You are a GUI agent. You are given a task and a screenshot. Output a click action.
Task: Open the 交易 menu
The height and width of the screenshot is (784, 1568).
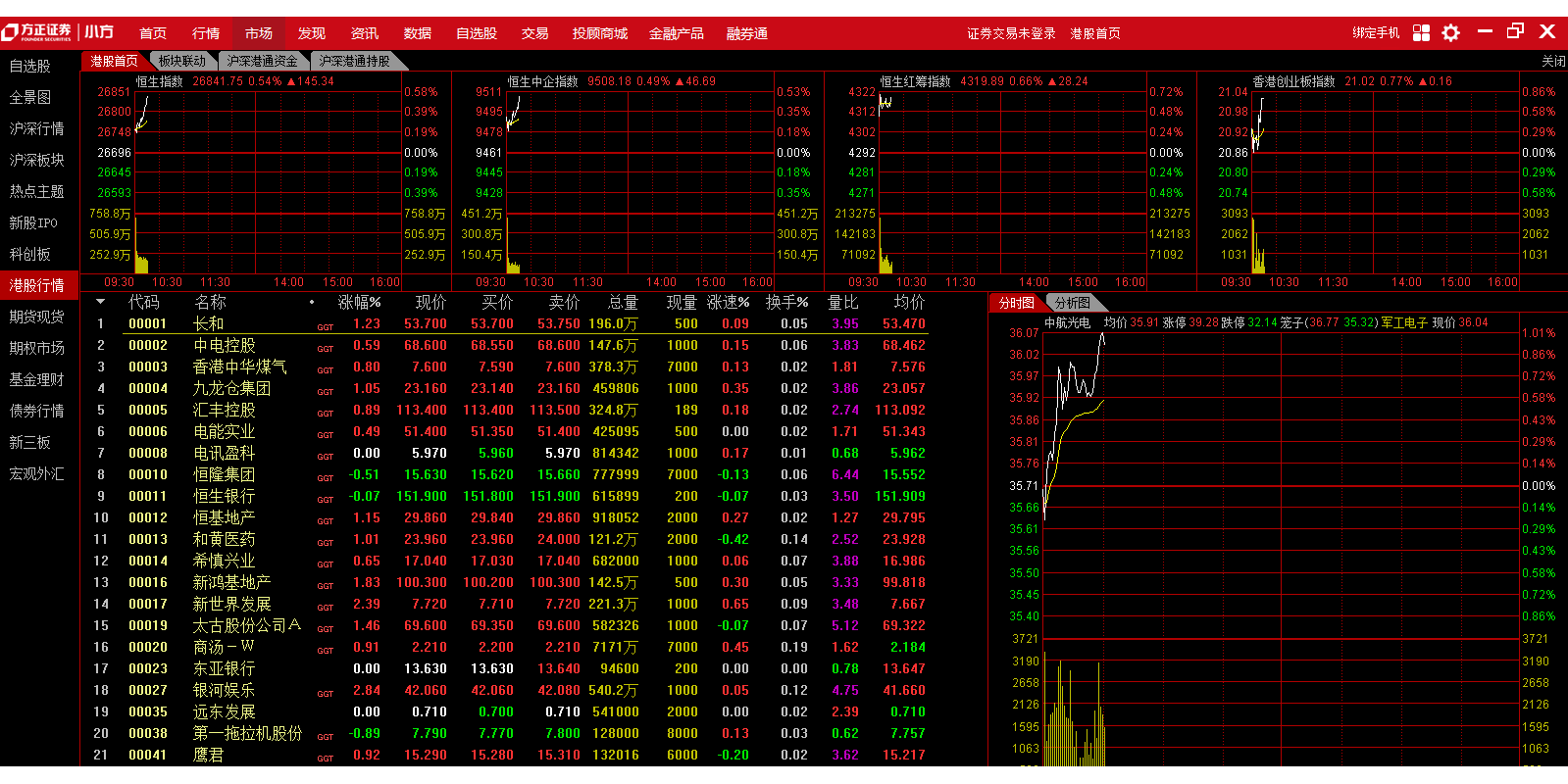[x=534, y=33]
